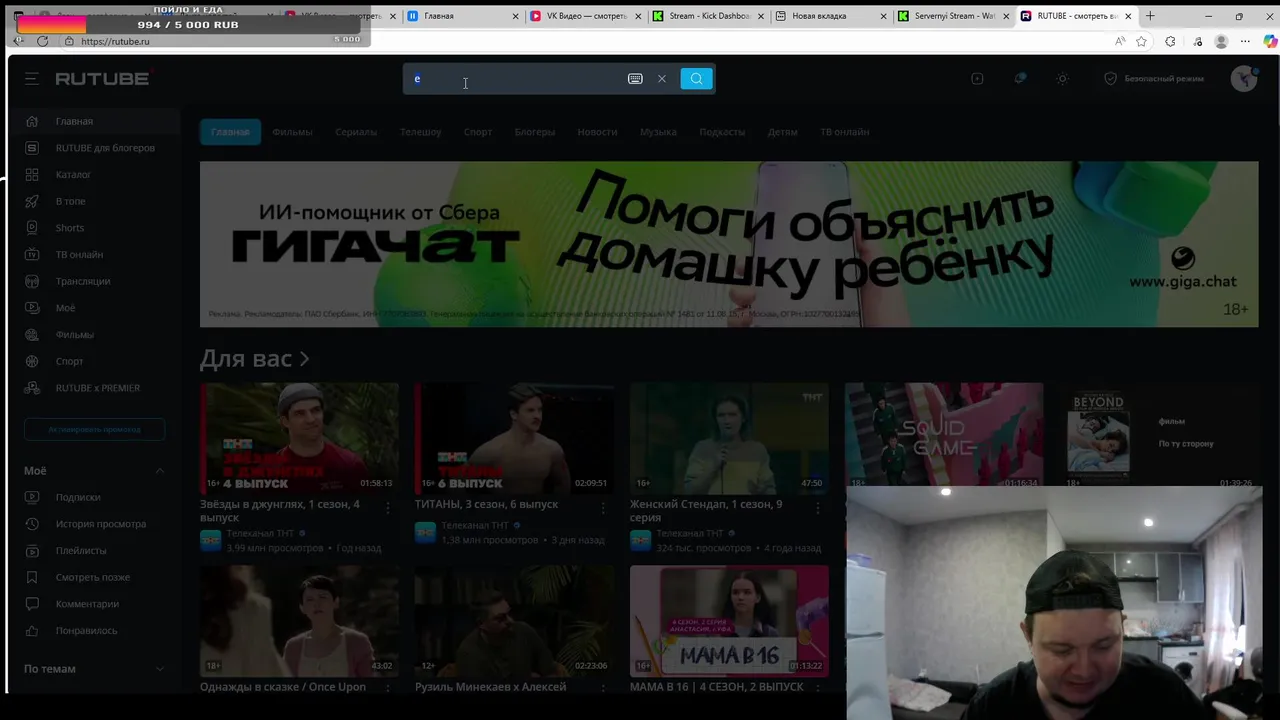
Task: Open RUTUBE для блогеров sidebar item
Action: 94,148
